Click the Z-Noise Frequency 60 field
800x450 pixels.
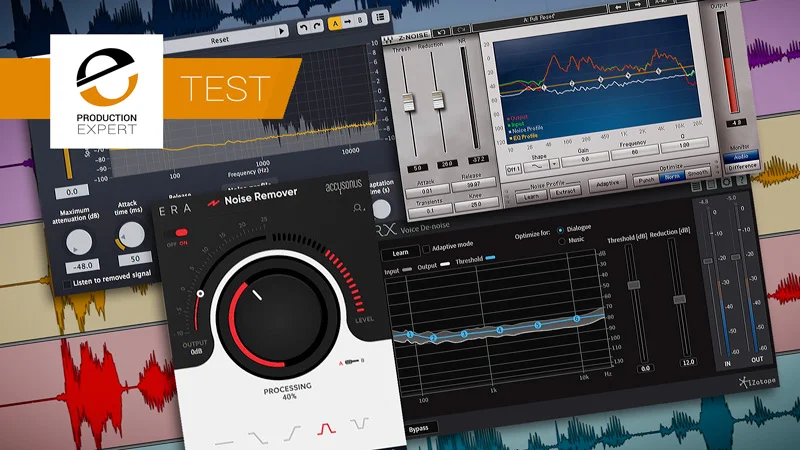(x=635, y=153)
